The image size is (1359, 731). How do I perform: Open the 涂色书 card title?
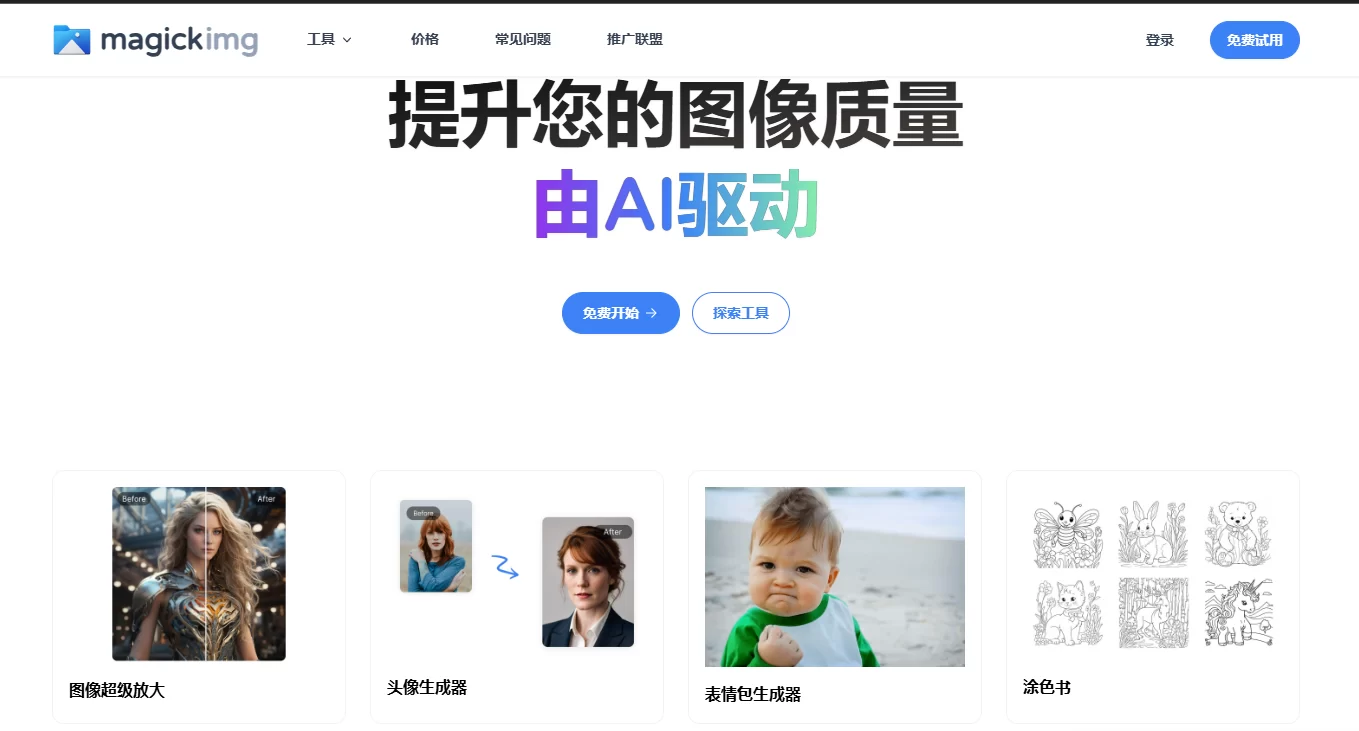point(1047,687)
